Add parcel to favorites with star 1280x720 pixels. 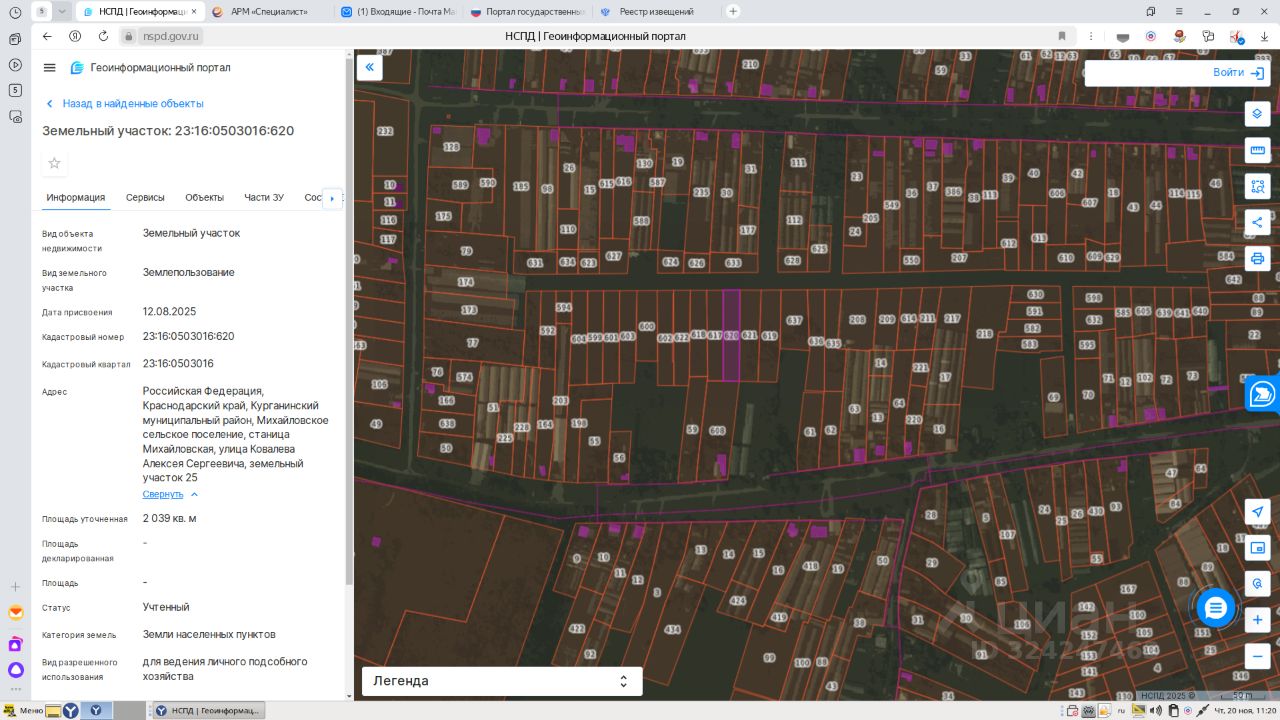click(x=55, y=163)
